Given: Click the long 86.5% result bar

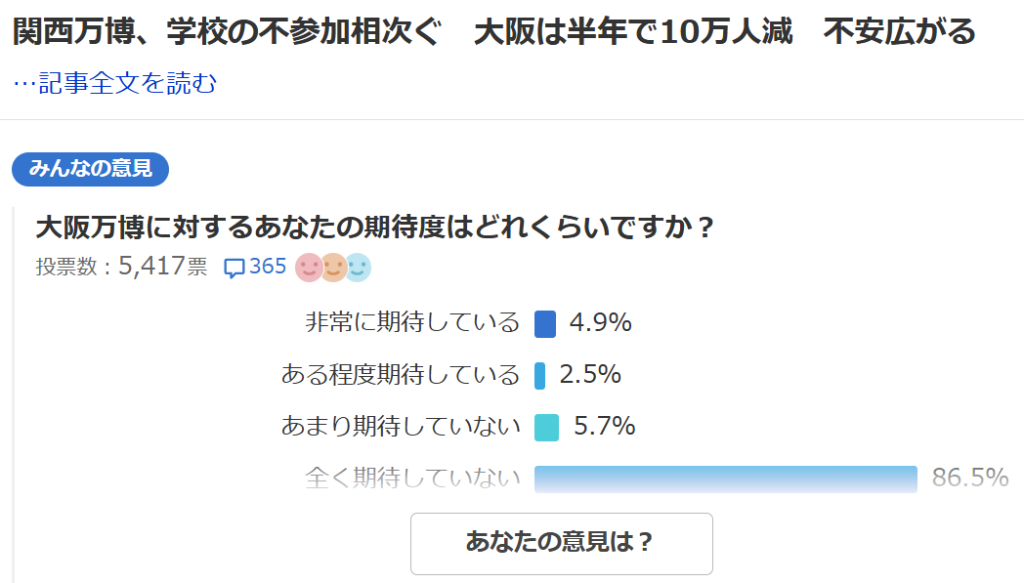Looking at the screenshot, I should pos(726,479).
